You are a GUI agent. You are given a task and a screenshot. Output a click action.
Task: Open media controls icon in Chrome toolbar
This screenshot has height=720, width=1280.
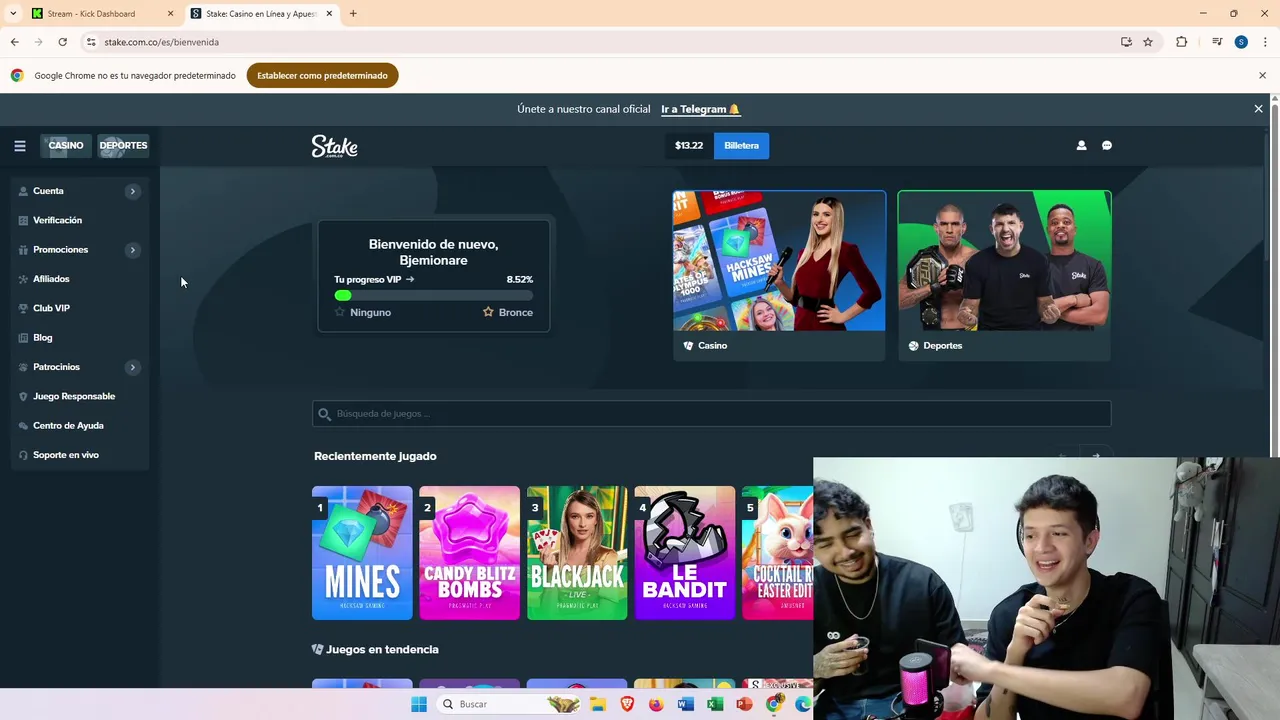(1217, 42)
